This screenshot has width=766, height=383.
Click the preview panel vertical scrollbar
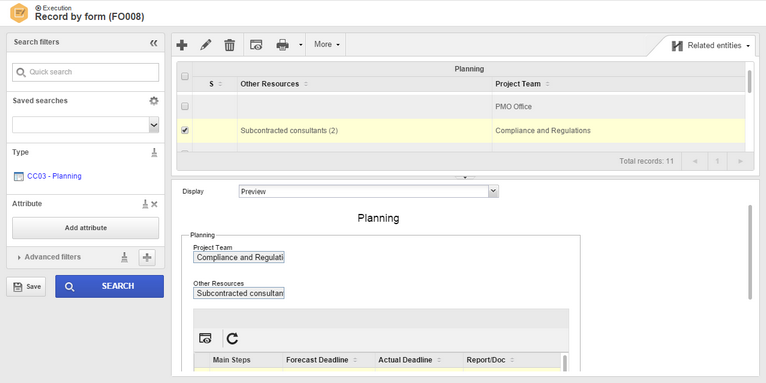(750, 252)
